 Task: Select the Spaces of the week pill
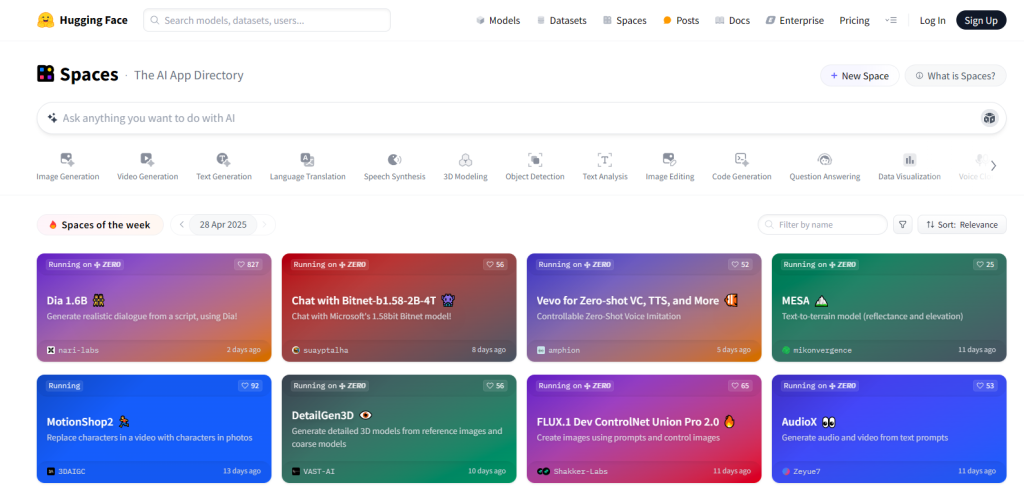[x=99, y=225]
